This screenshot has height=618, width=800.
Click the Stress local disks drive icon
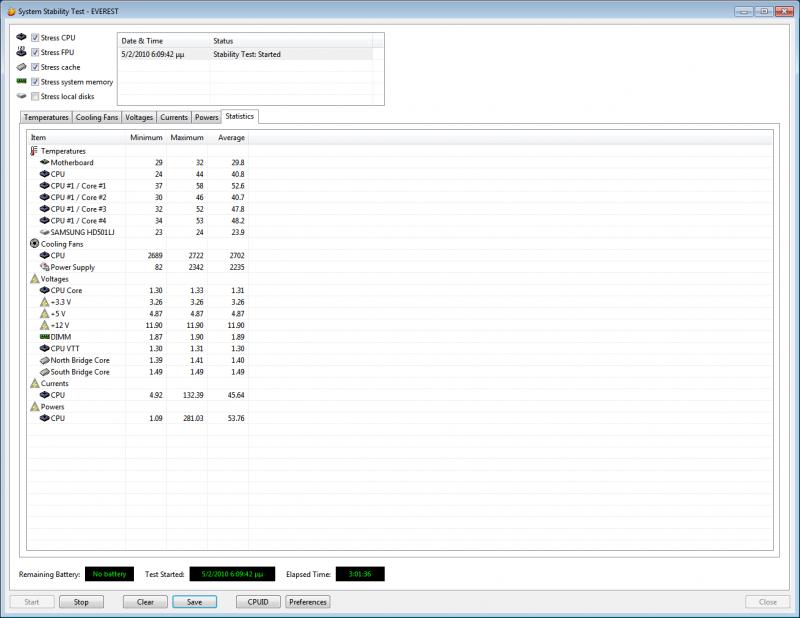click(x=21, y=96)
